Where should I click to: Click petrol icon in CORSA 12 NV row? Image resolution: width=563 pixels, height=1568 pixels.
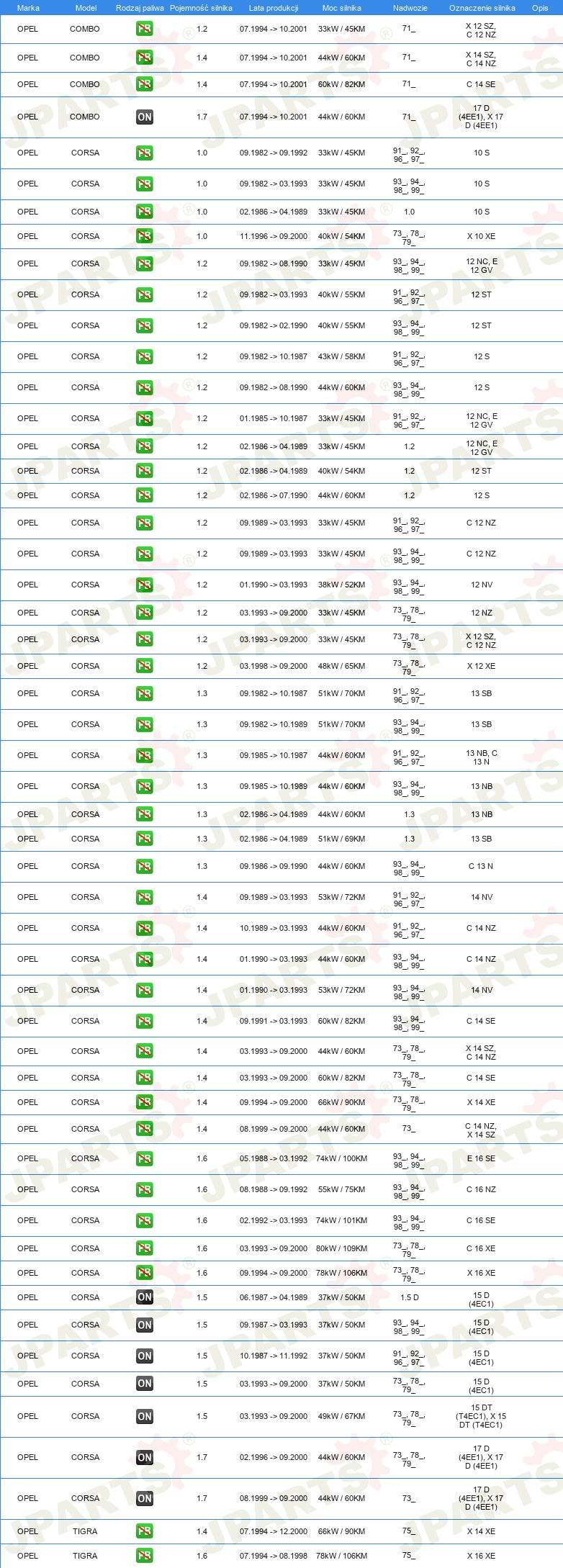[x=145, y=585]
